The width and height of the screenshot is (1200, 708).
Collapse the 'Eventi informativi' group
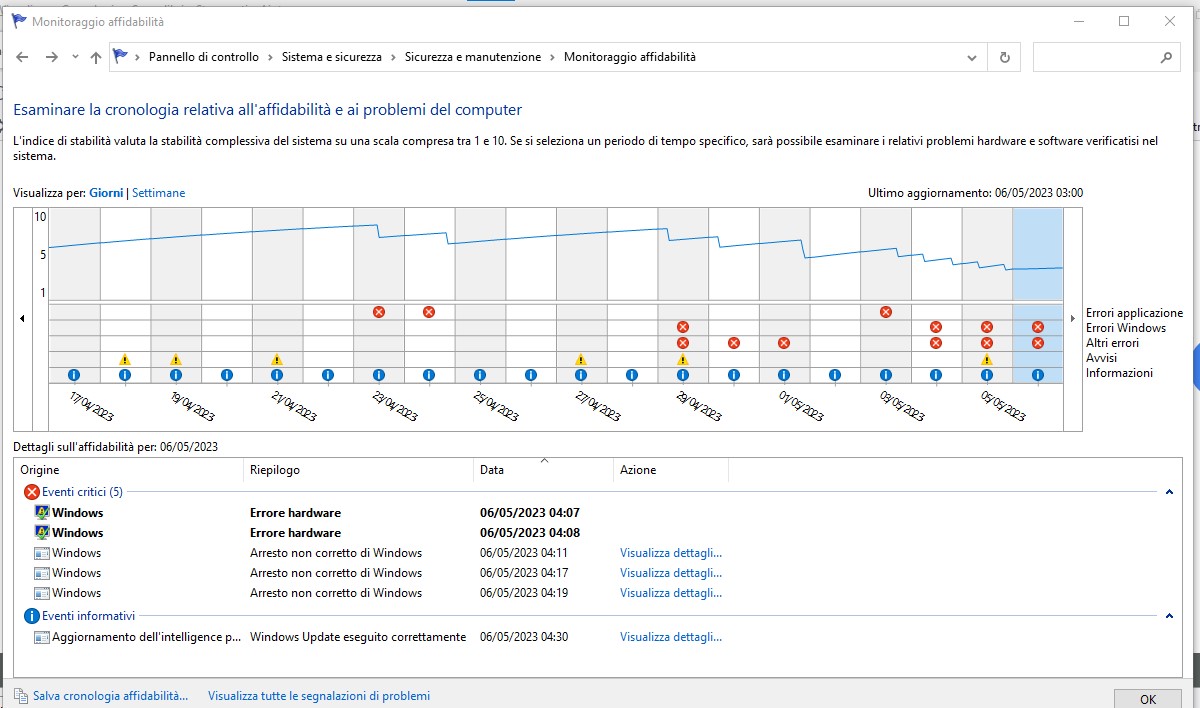point(1169,617)
